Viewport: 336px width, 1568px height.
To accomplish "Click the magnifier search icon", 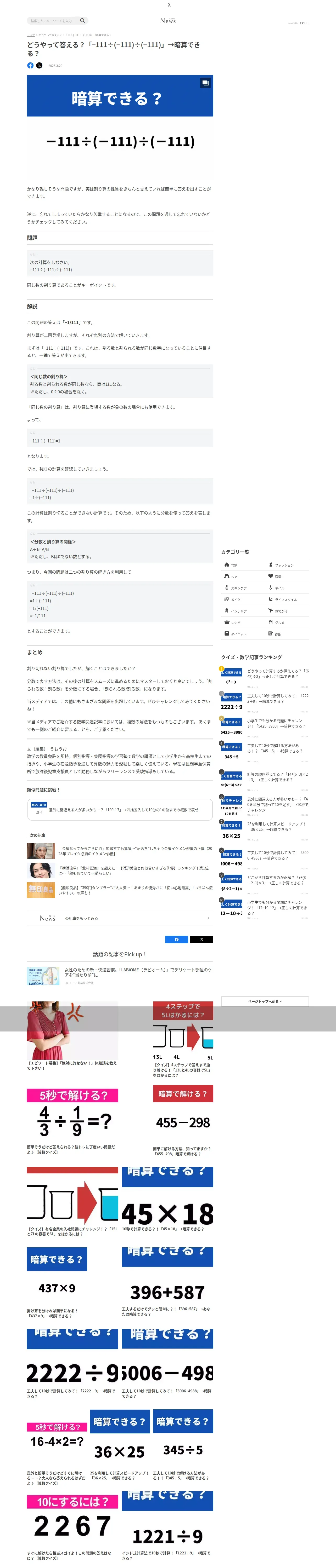I will 82,21.
